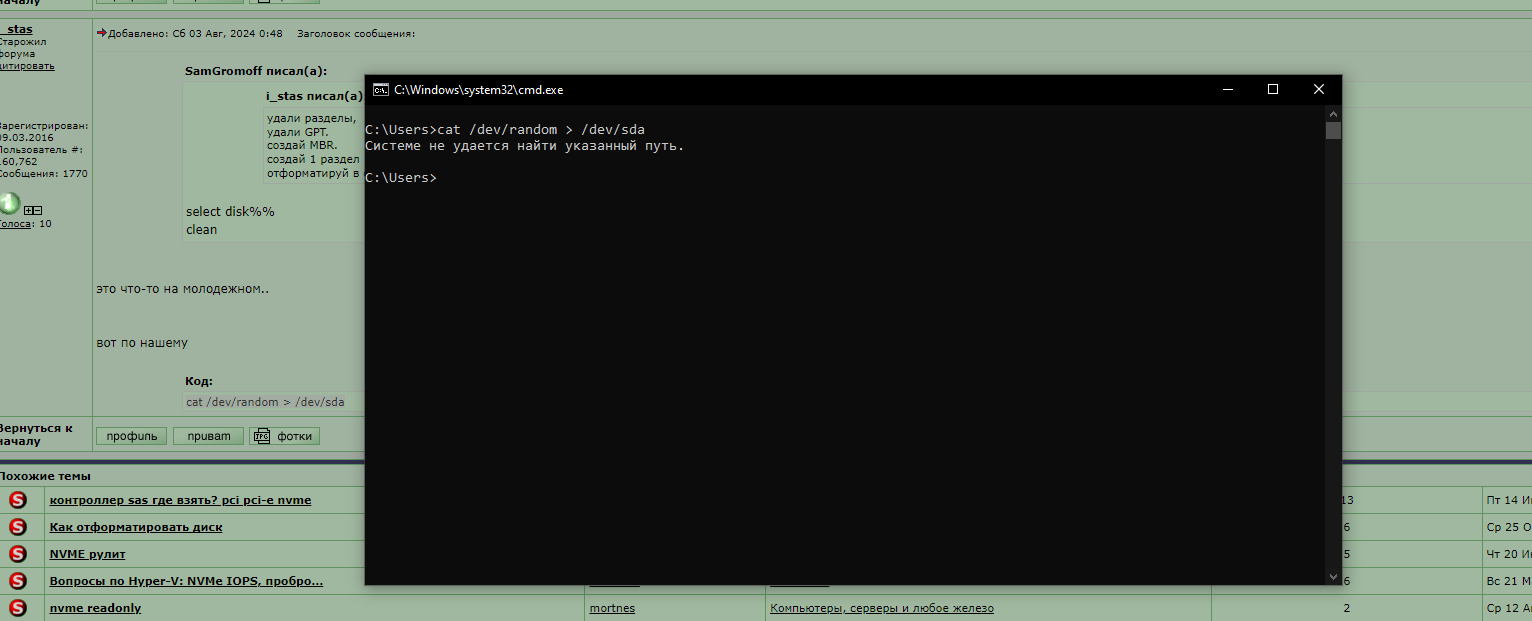Click 'Вернуться к началу' link

(x=36, y=434)
